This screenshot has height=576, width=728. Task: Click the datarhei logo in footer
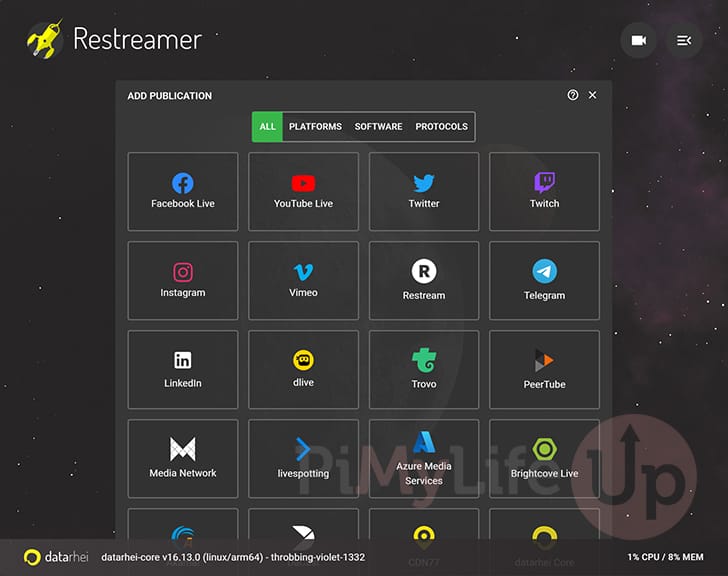tap(56, 557)
